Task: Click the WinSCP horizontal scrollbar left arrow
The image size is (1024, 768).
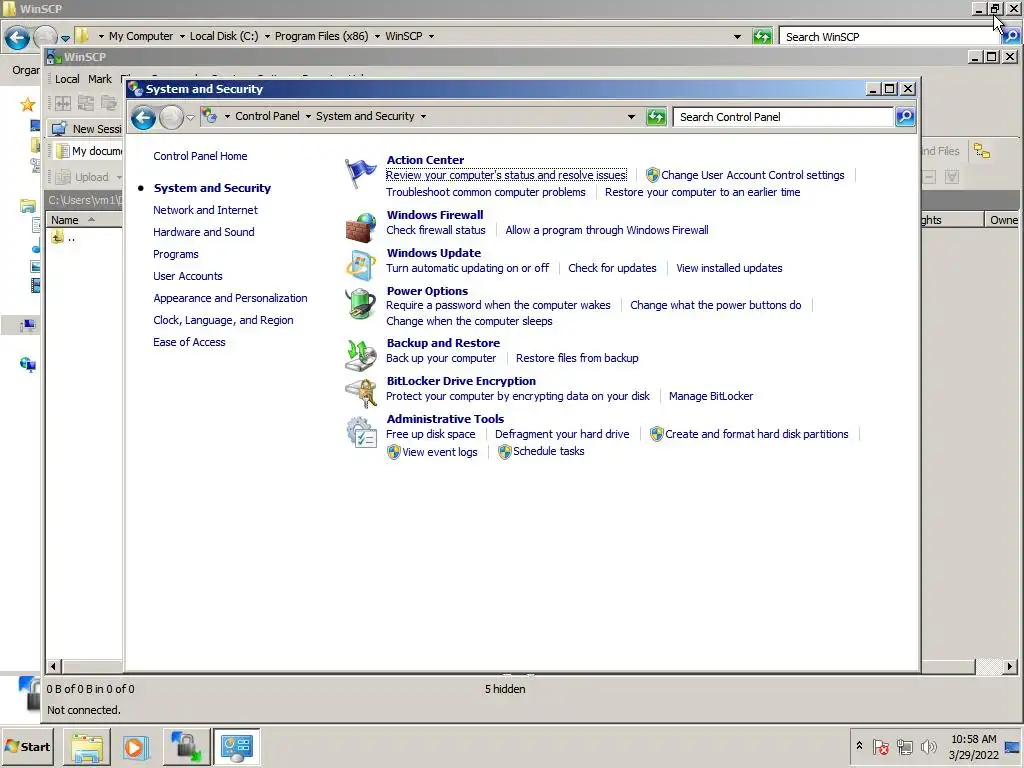Action: coord(54,667)
